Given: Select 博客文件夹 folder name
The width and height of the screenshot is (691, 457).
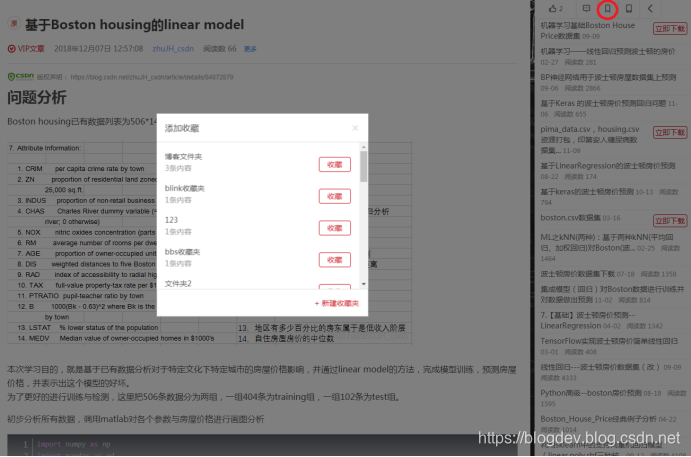Looking at the screenshot, I should (183, 156).
